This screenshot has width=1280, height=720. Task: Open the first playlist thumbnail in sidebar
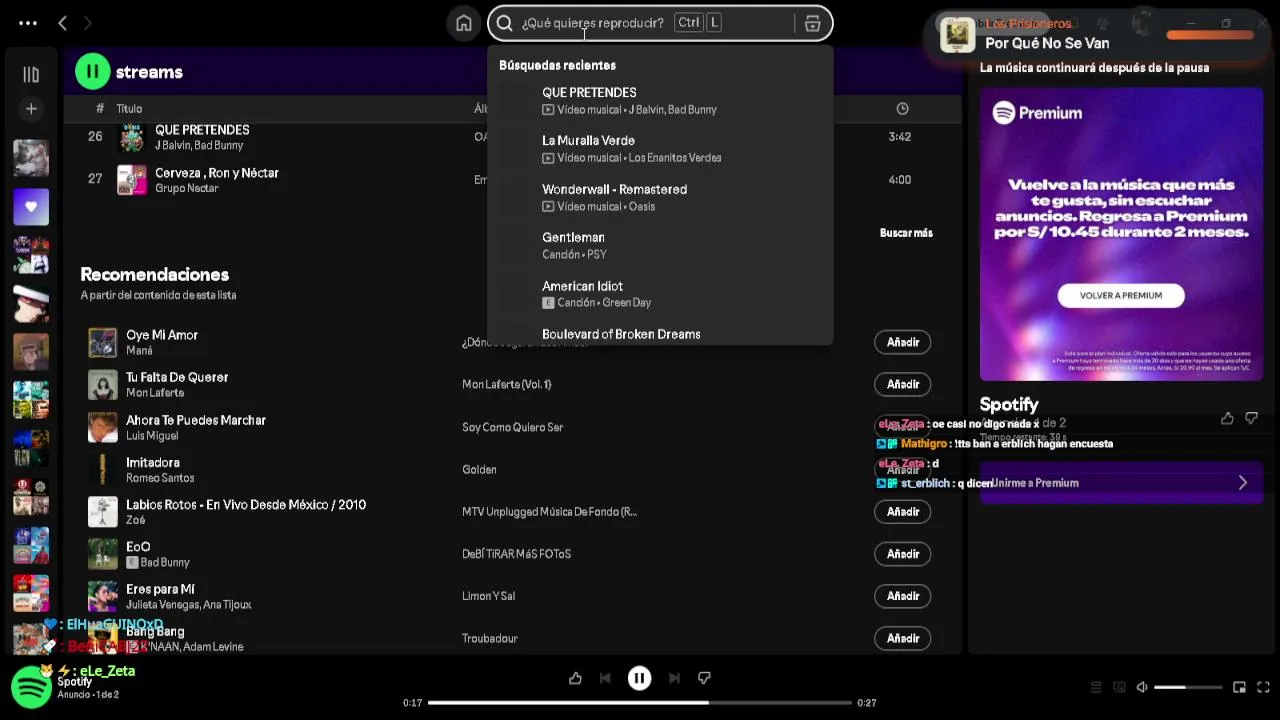pos(31,158)
